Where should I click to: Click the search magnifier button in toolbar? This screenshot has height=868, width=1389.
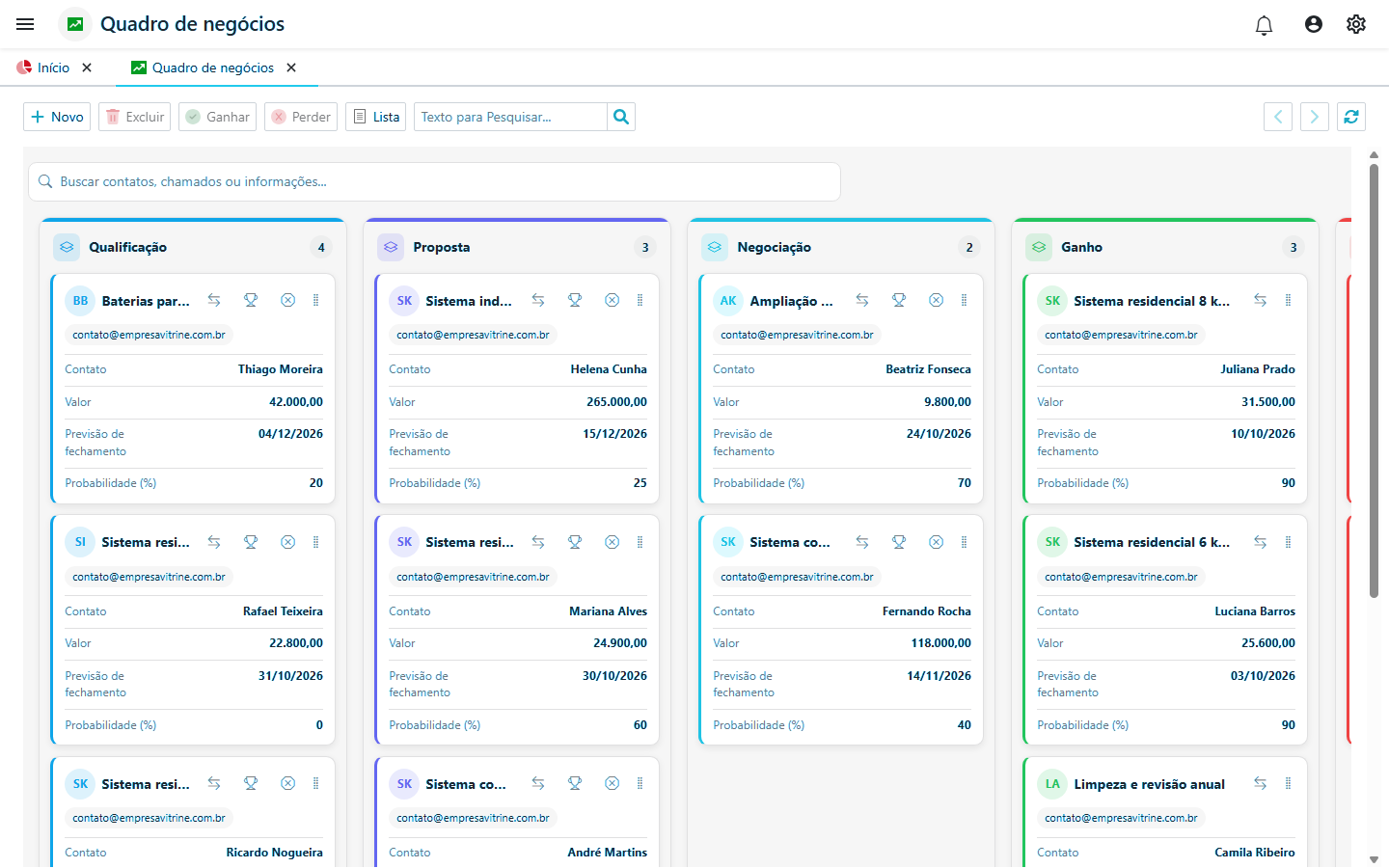pos(621,117)
